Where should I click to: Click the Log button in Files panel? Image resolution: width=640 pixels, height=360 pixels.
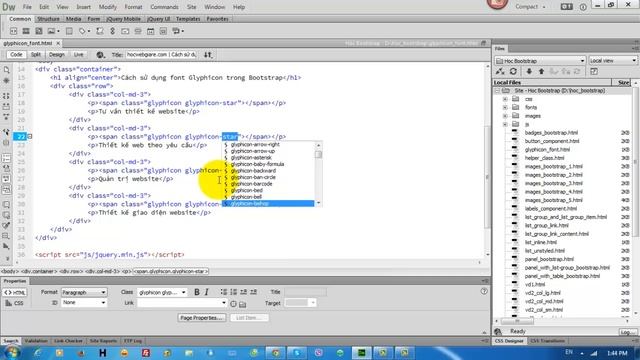click(627, 332)
